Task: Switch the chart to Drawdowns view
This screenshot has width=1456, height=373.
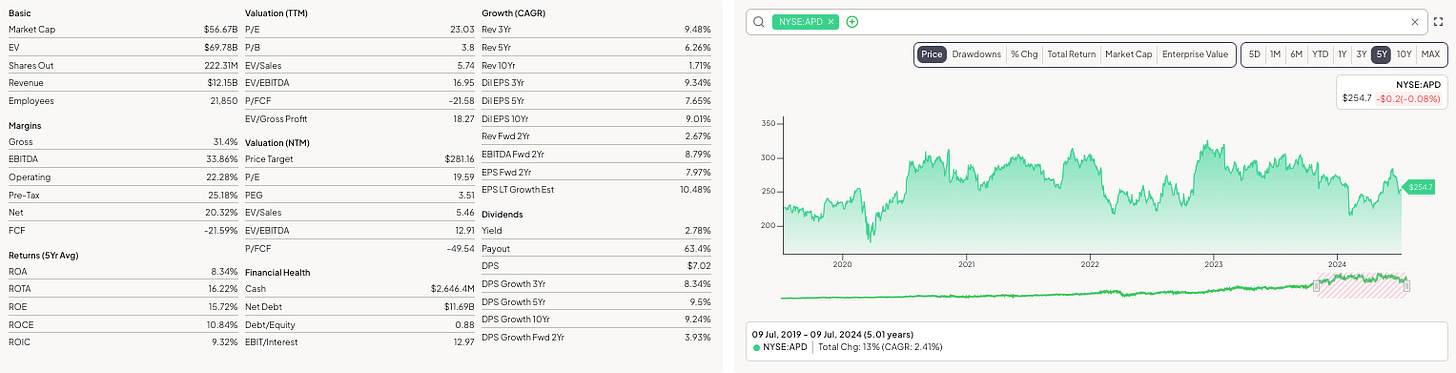Action: click(976, 55)
